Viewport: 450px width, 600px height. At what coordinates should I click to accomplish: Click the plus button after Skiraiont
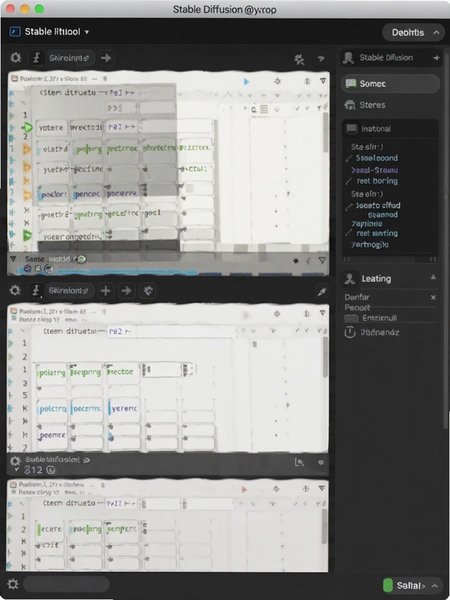point(105,291)
